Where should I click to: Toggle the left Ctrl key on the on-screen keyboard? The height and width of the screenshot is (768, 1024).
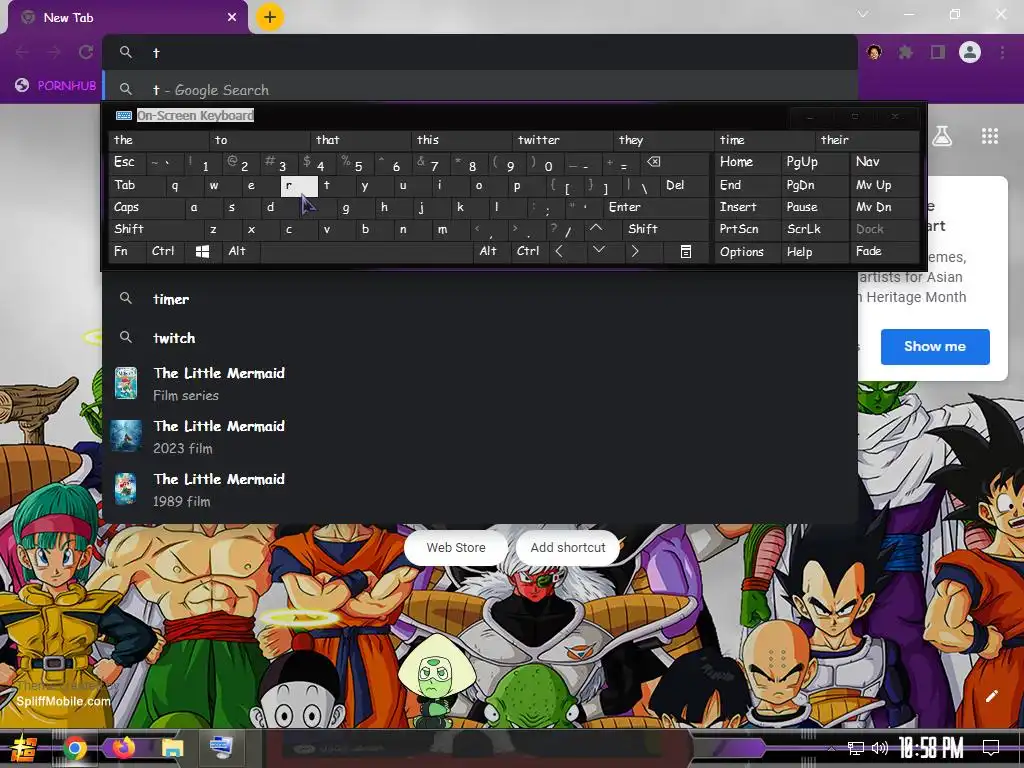pos(165,251)
